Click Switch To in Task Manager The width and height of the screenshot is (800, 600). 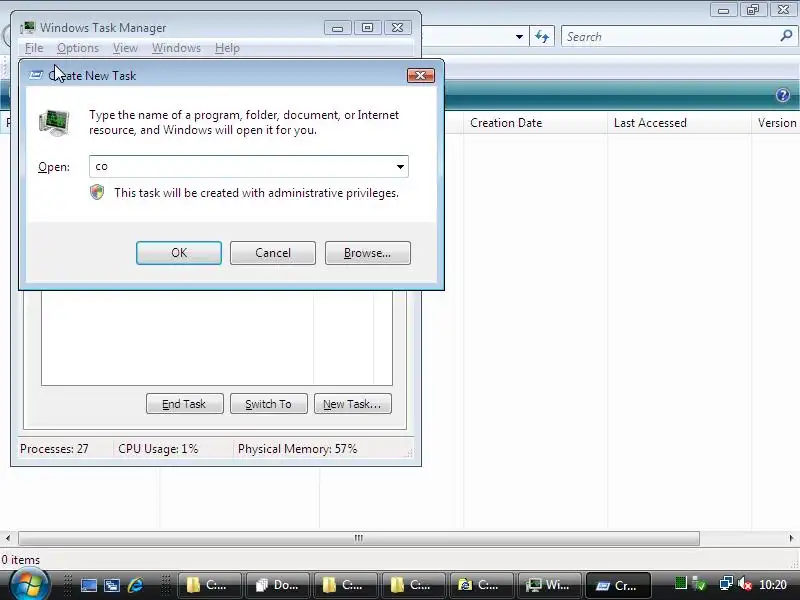269,404
